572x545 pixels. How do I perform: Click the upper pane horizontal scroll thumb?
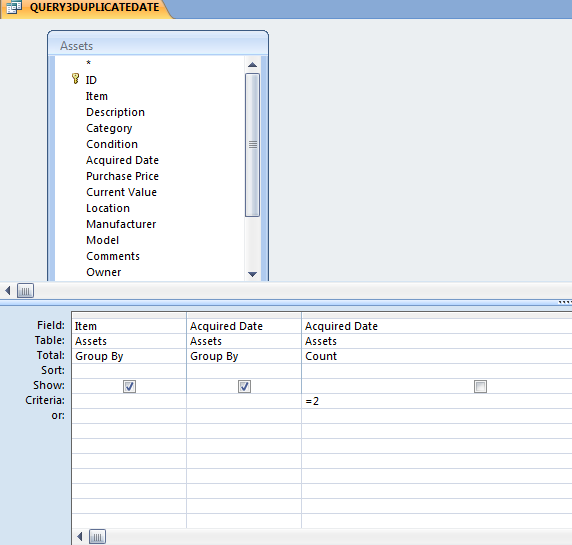[x=25, y=291]
